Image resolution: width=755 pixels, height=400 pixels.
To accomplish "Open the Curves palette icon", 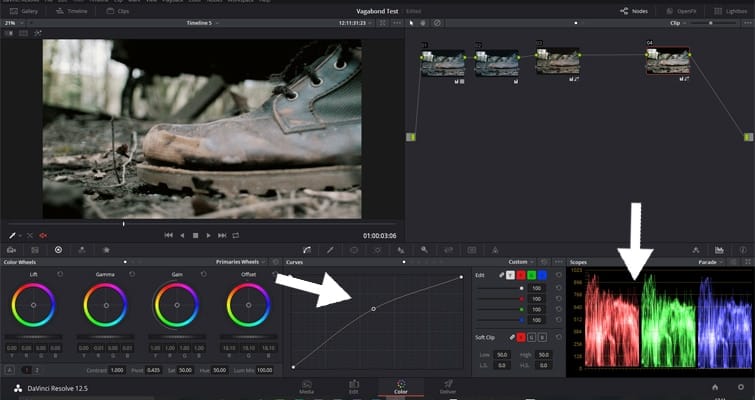I will [x=308, y=249].
